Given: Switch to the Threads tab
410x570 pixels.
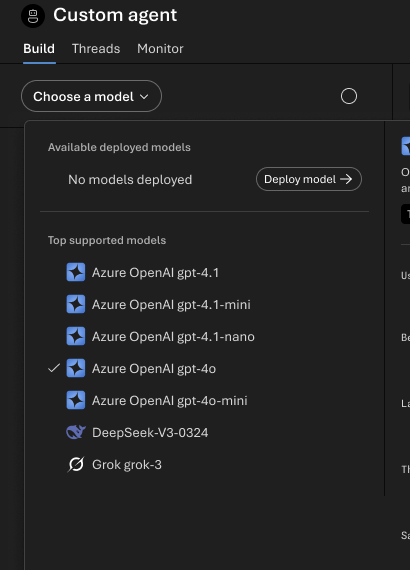Looking at the screenshot, I should (x=96, y=49).
